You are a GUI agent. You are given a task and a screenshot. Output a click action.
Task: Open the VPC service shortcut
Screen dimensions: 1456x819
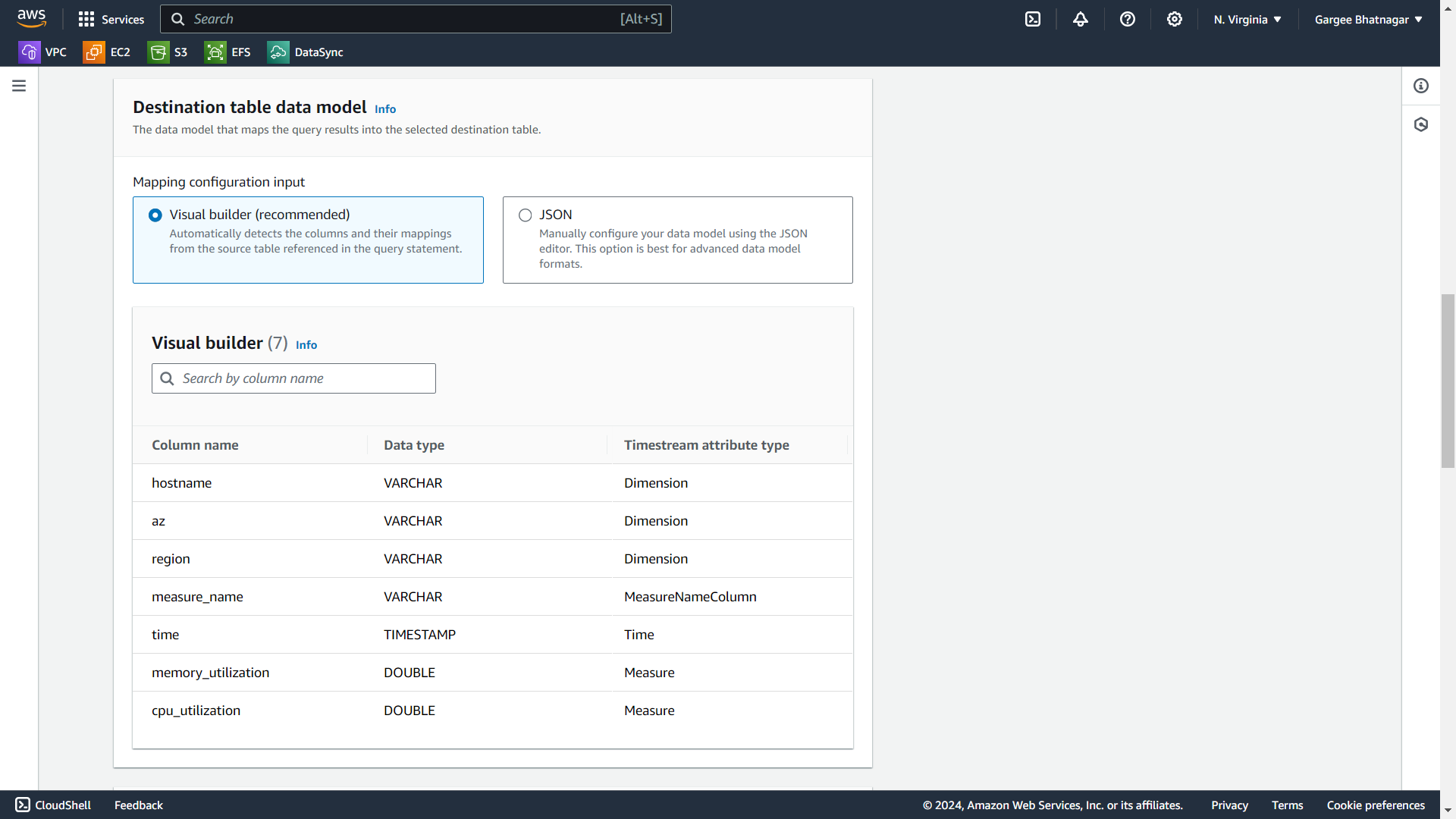pos(42,52)
